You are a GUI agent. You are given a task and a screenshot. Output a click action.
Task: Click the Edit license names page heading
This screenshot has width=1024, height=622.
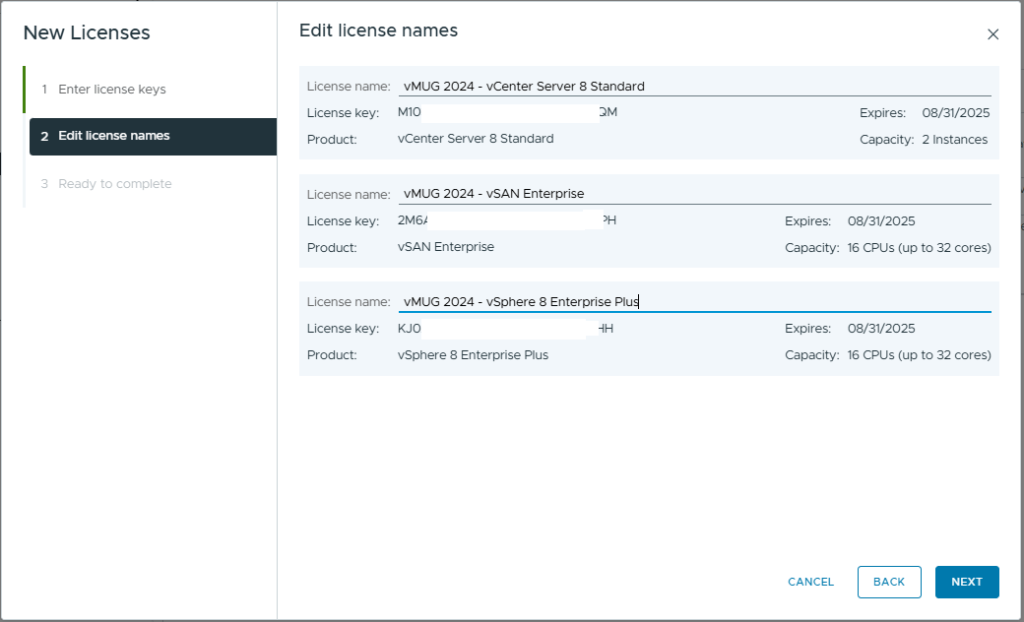(378, 31)
